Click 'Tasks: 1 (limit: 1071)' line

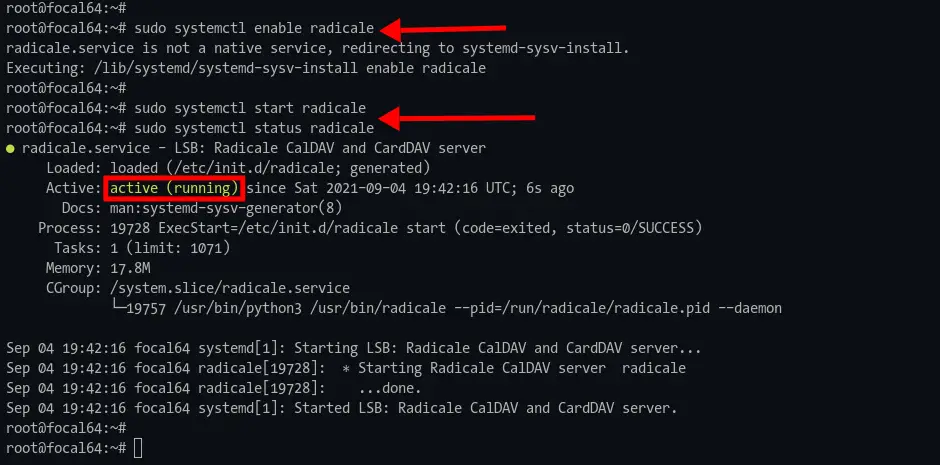(142, 248)
